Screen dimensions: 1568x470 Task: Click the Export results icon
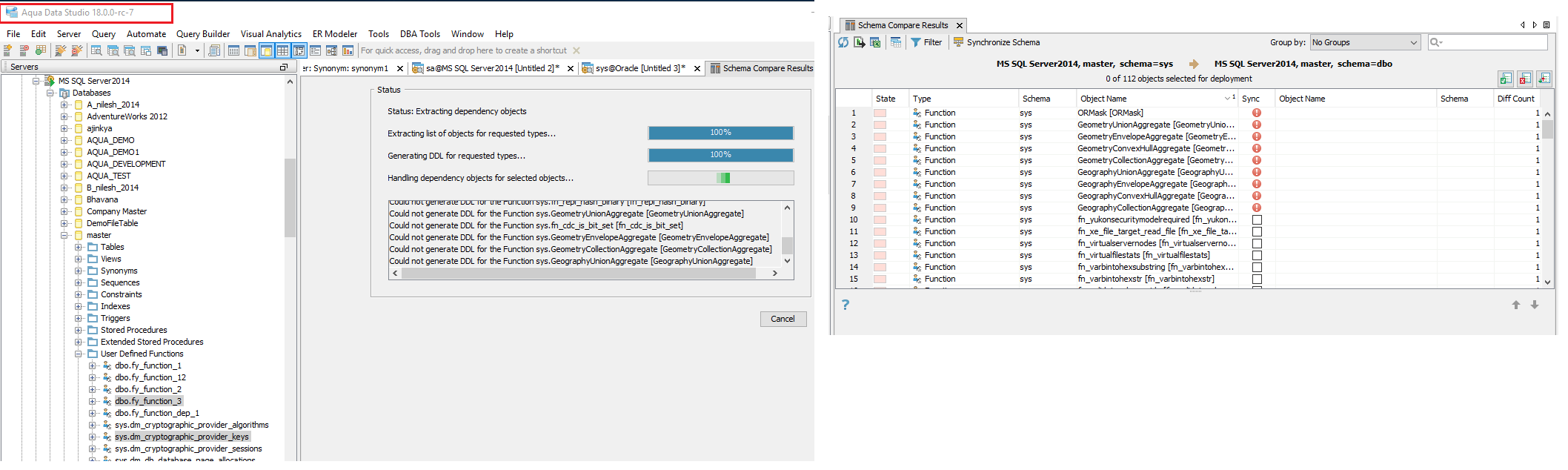point(860,42)
